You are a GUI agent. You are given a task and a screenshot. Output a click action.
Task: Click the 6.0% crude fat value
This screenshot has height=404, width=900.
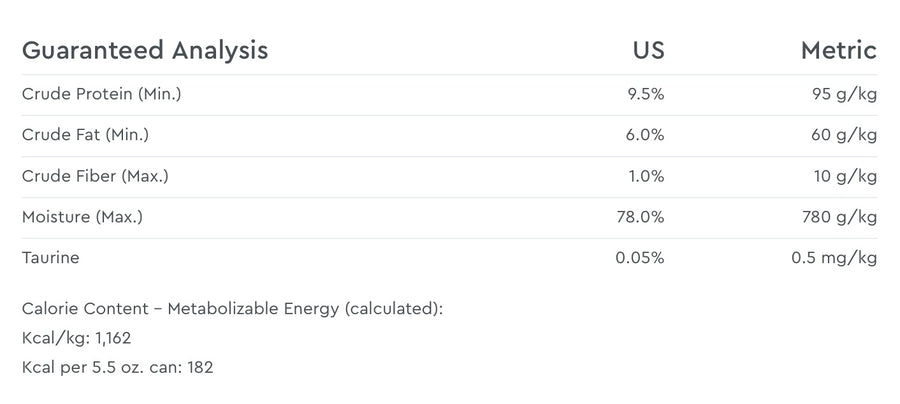[x=645, y=135]
